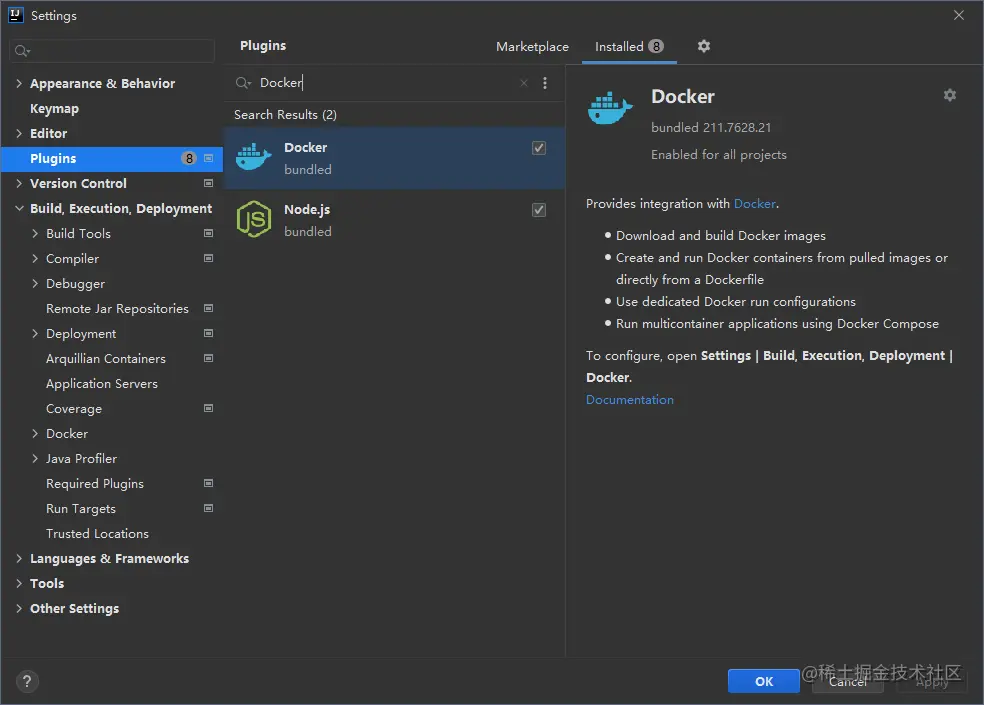This screenshot has width=984, height=705.
Task: Click the Search Results (2) header
Action: point(286,114)
